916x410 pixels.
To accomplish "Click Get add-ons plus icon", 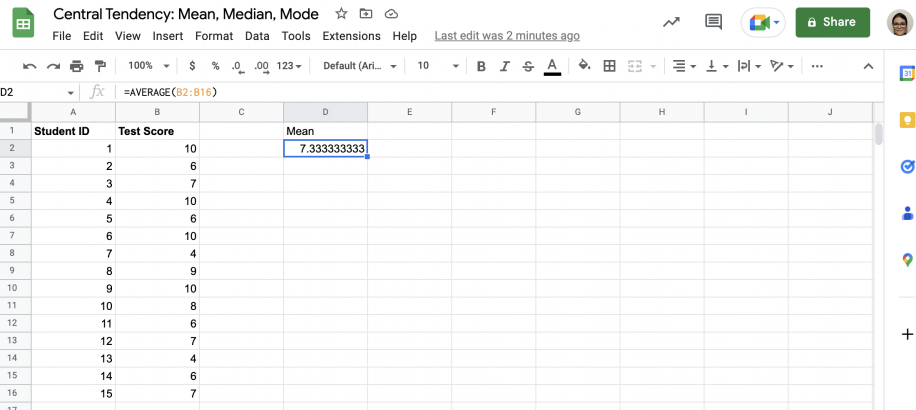I will pos(907,335).
